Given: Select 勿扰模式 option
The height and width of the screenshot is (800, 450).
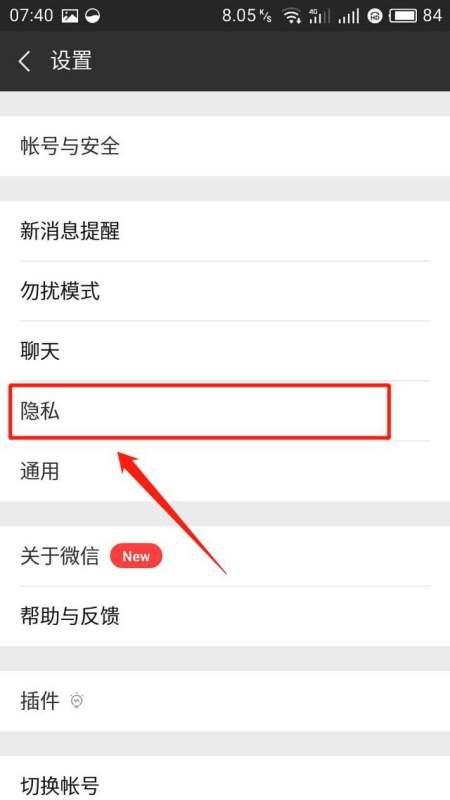Looking at the screenshot, I should coord(225,291).
